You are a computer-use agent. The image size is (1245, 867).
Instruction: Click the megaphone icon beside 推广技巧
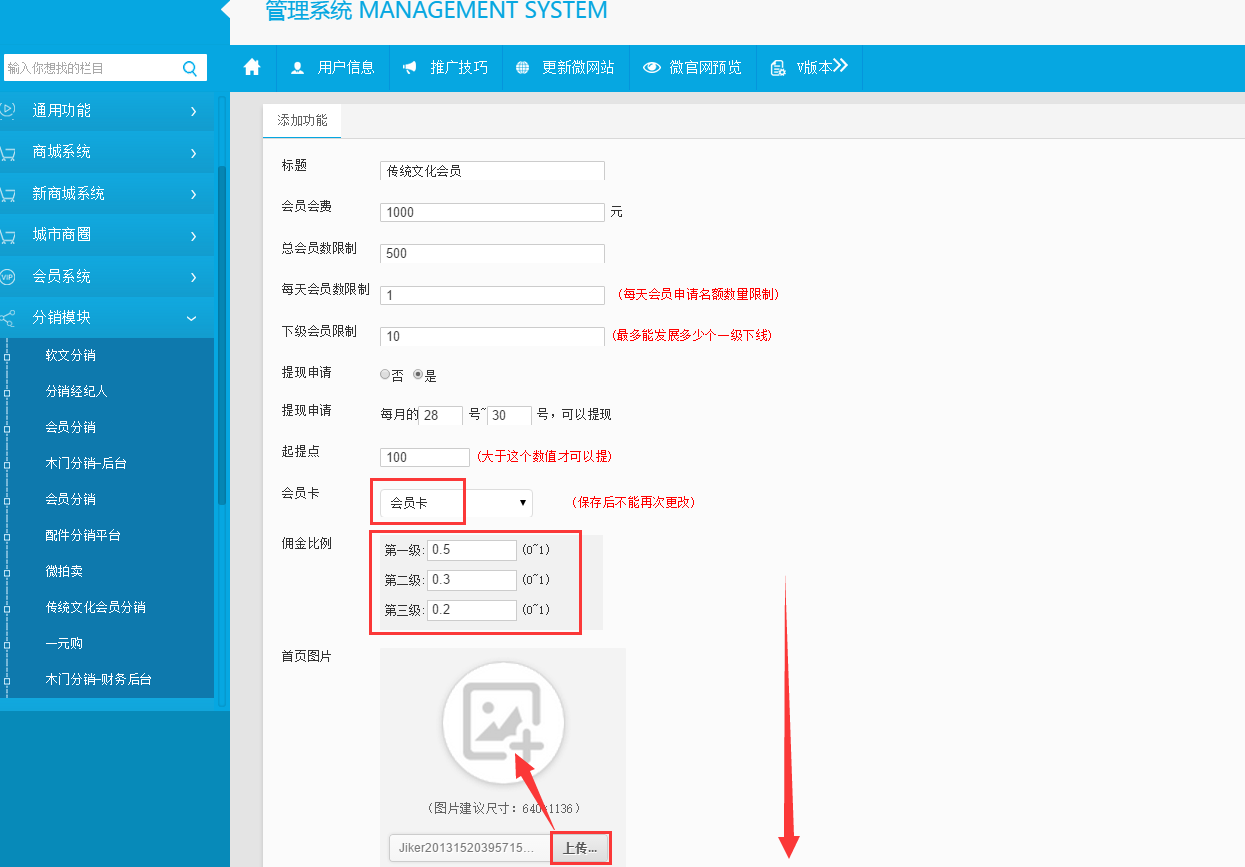pos(409,68)
